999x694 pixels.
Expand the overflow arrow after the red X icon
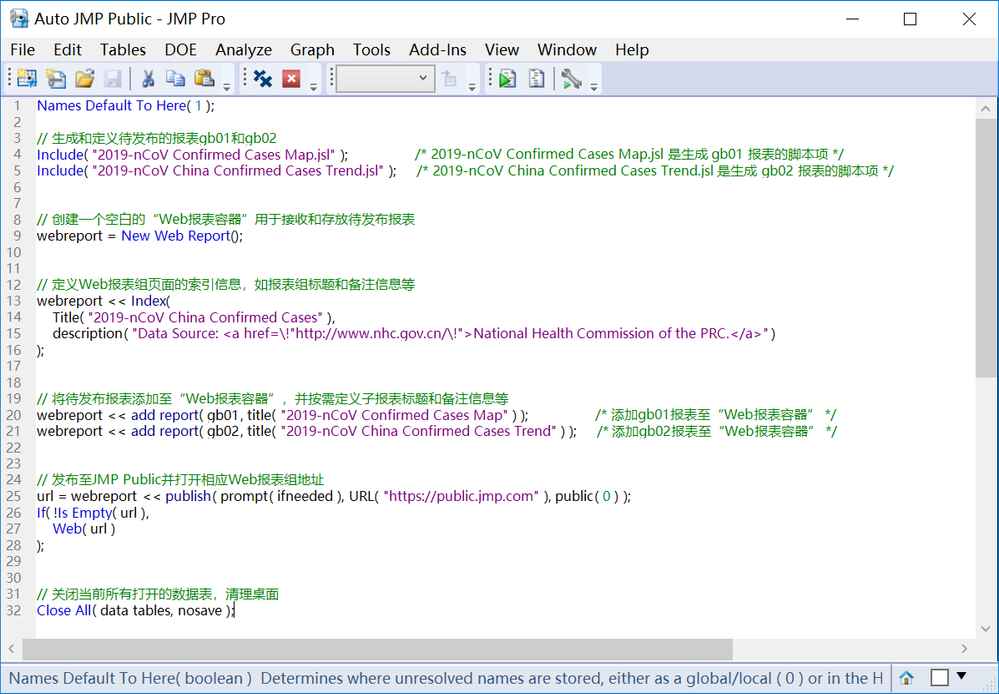click(313, 86)
